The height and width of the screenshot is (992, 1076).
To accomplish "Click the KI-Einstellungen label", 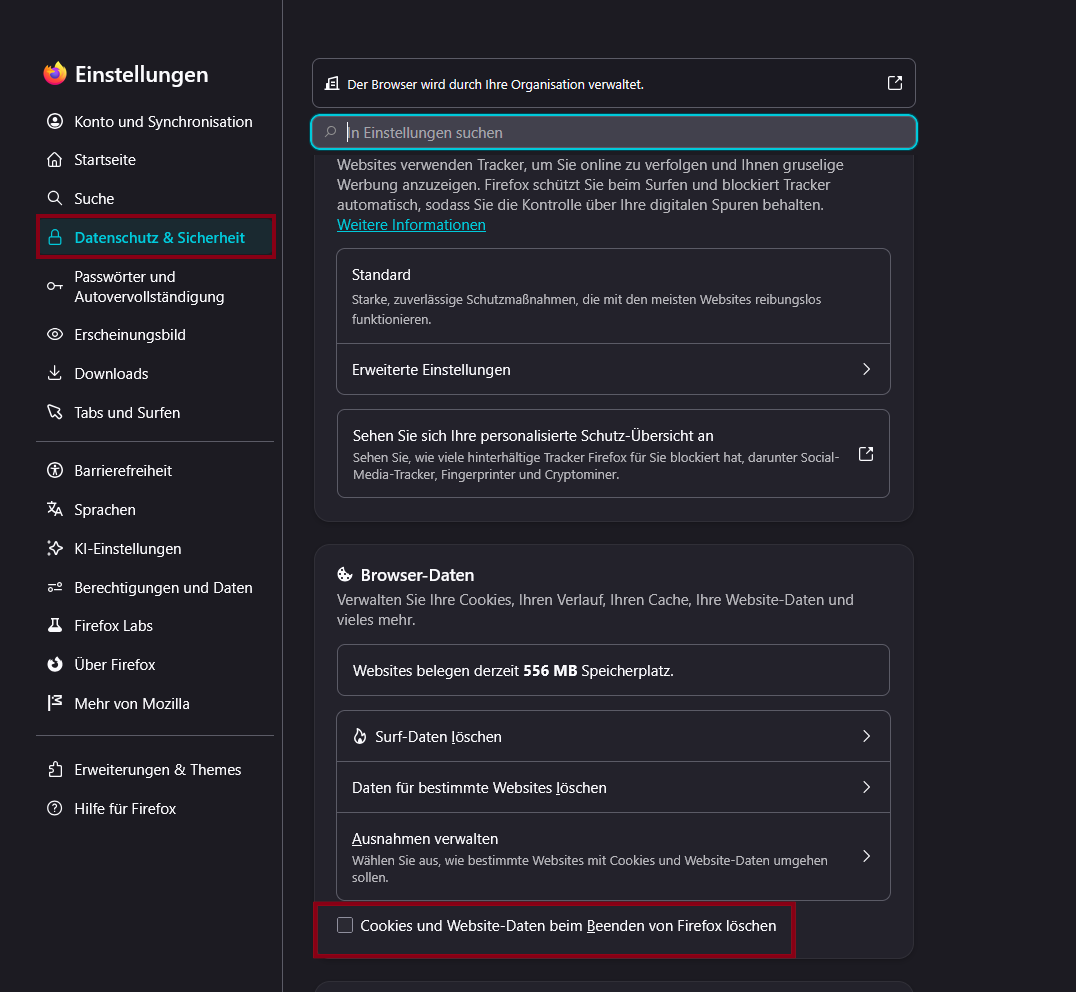I will (128, 548).
